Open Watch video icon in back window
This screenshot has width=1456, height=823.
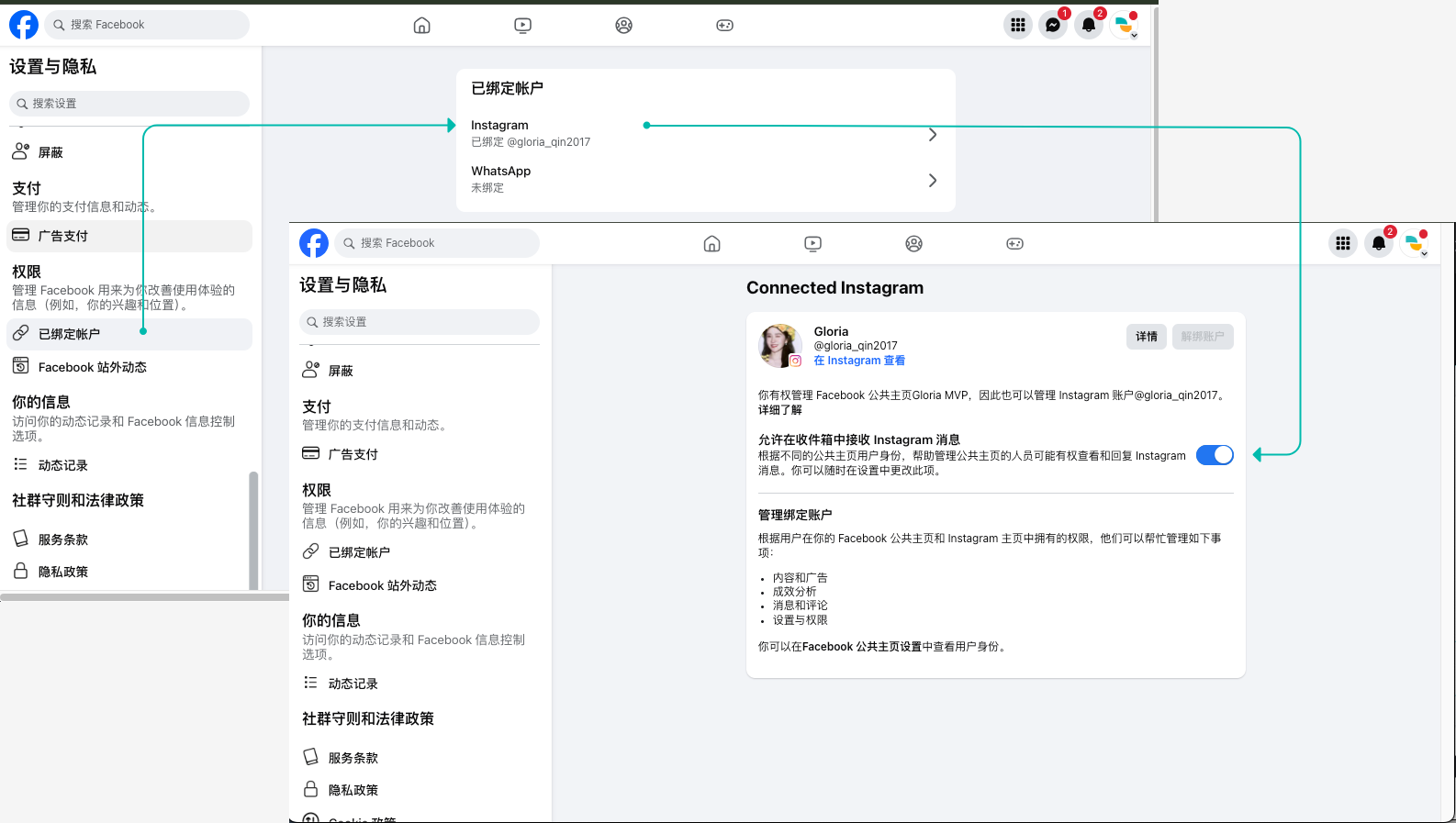(523, 26)
